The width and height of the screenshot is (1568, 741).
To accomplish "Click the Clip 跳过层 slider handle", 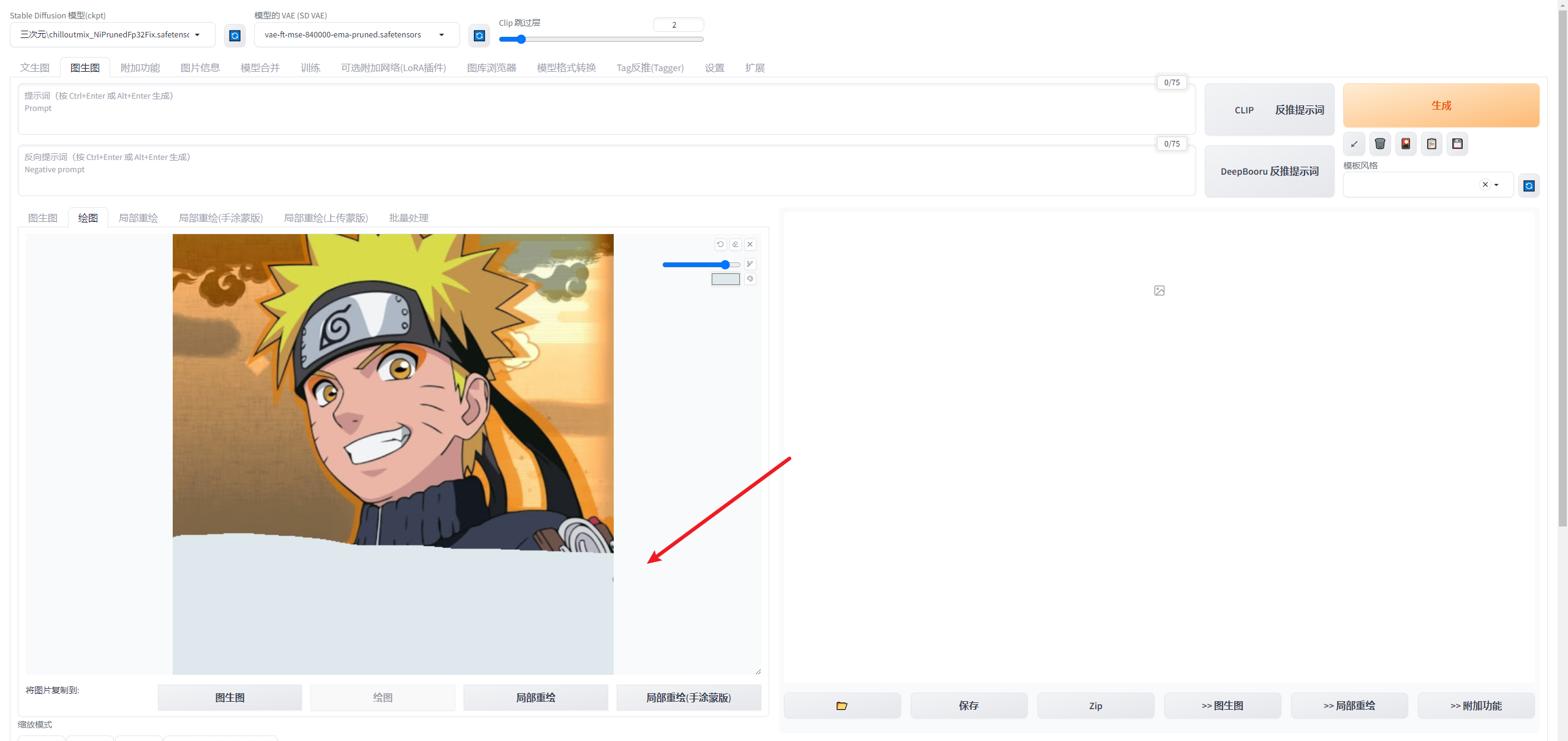I will [x=521, y=39].
